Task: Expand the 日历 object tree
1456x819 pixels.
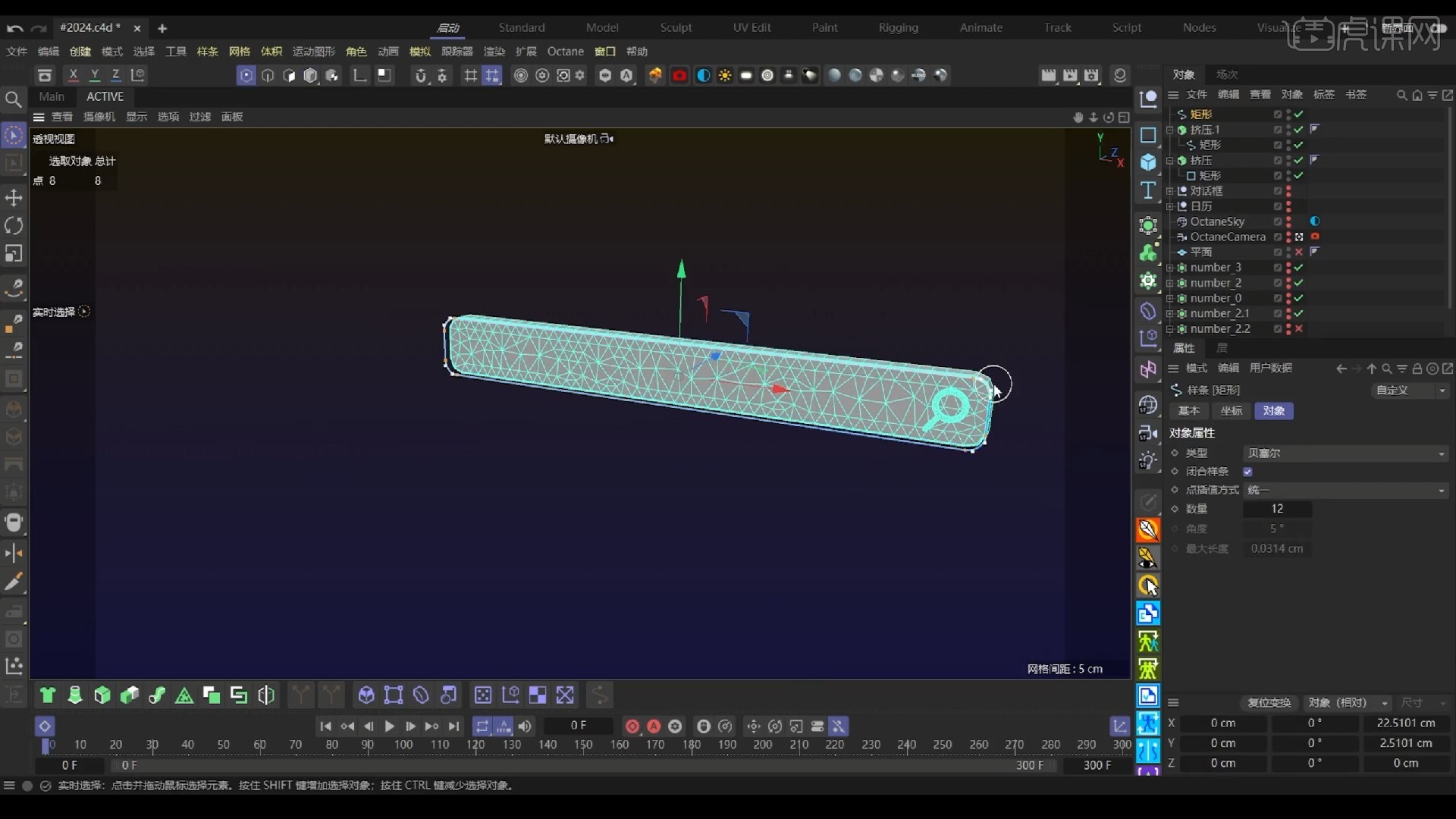Action: (x=1170, y=206)
